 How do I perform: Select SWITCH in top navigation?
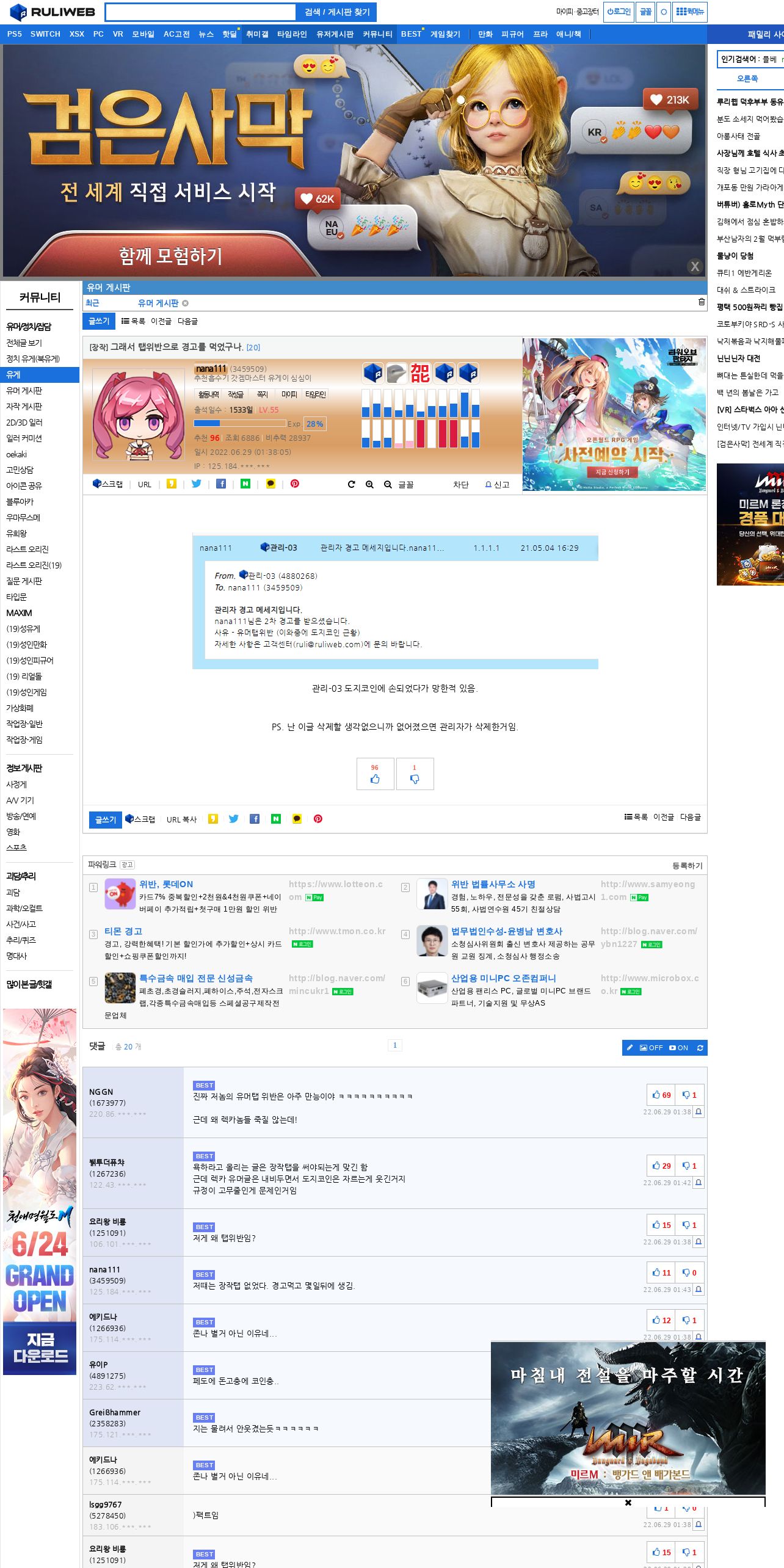click(x=45, y=34)
